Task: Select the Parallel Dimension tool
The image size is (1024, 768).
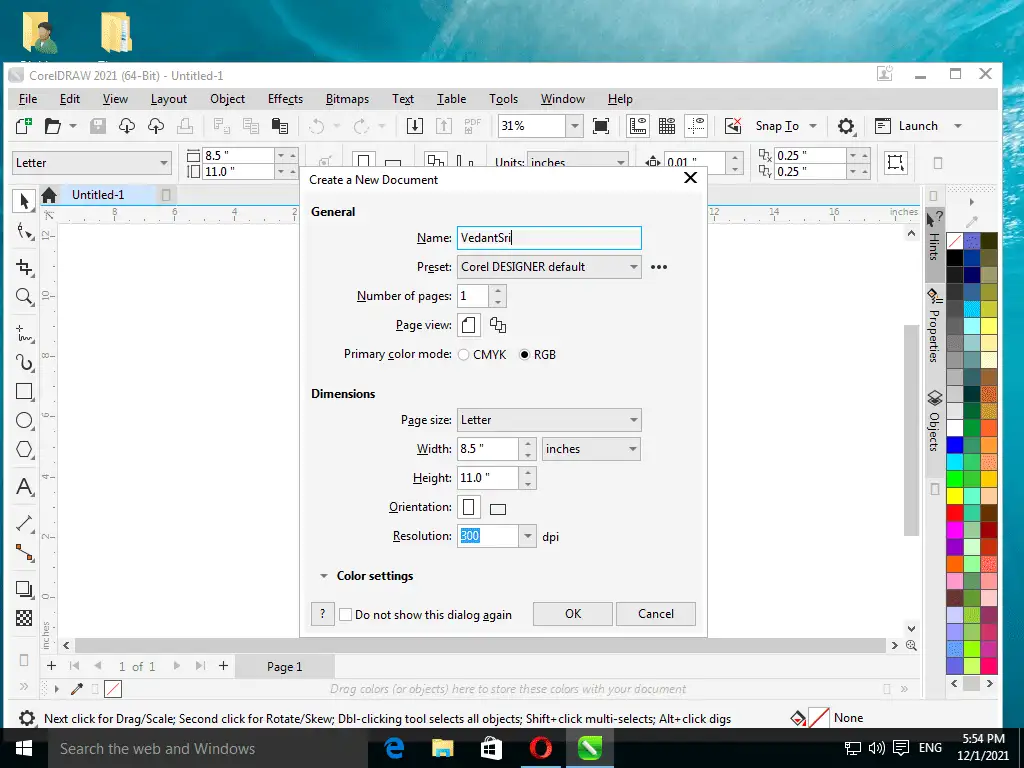Action: coord(24,523)
